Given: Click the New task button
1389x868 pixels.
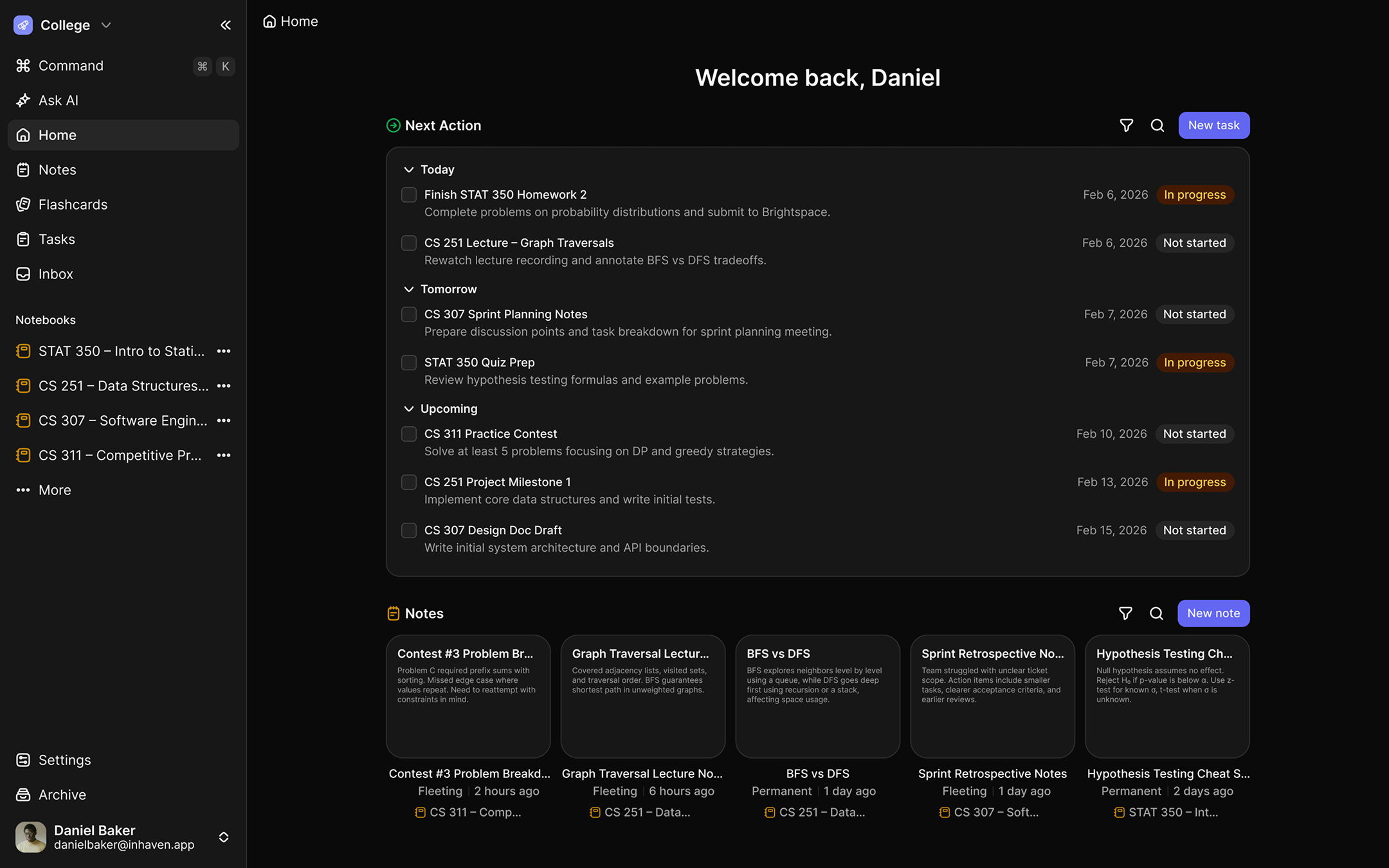Looking at the screenshot, I should (x=1213, y=125).
